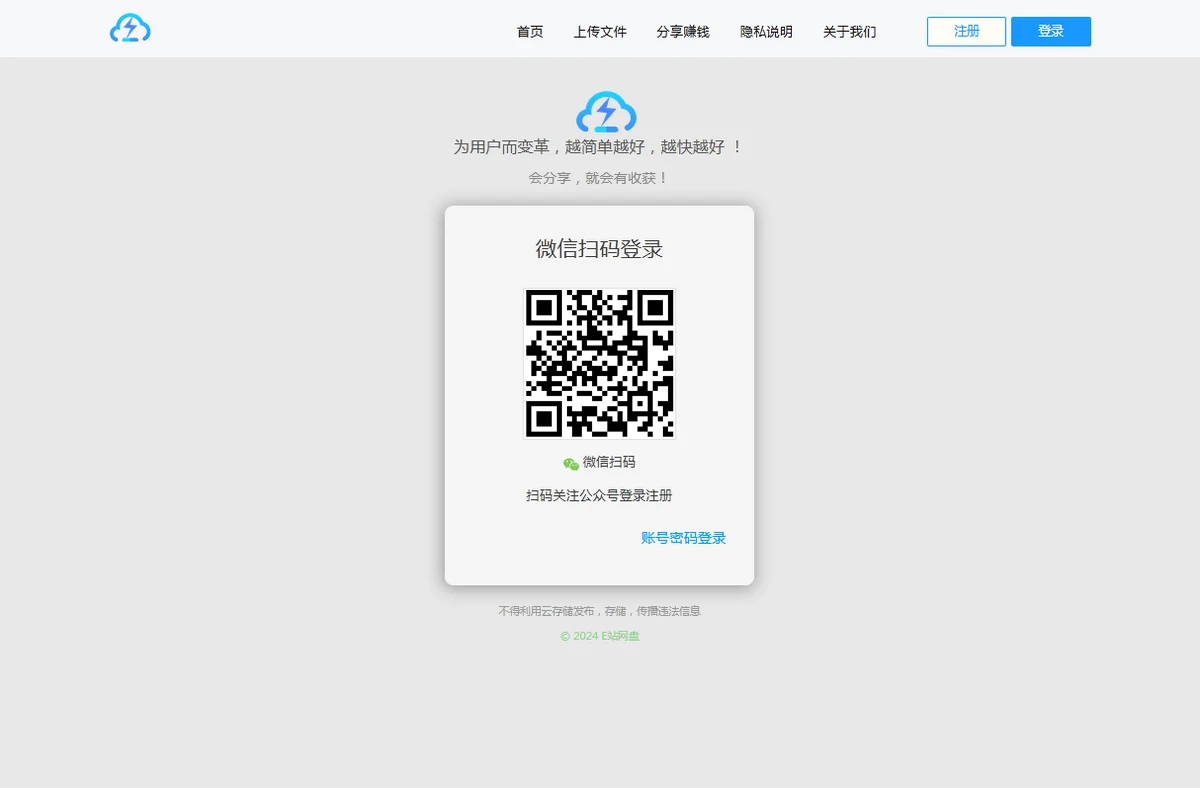Click the top-left finder pattern of the QR code
Image resolution: width=1200 pixels, height=788 pixels.
coord(543,308)
